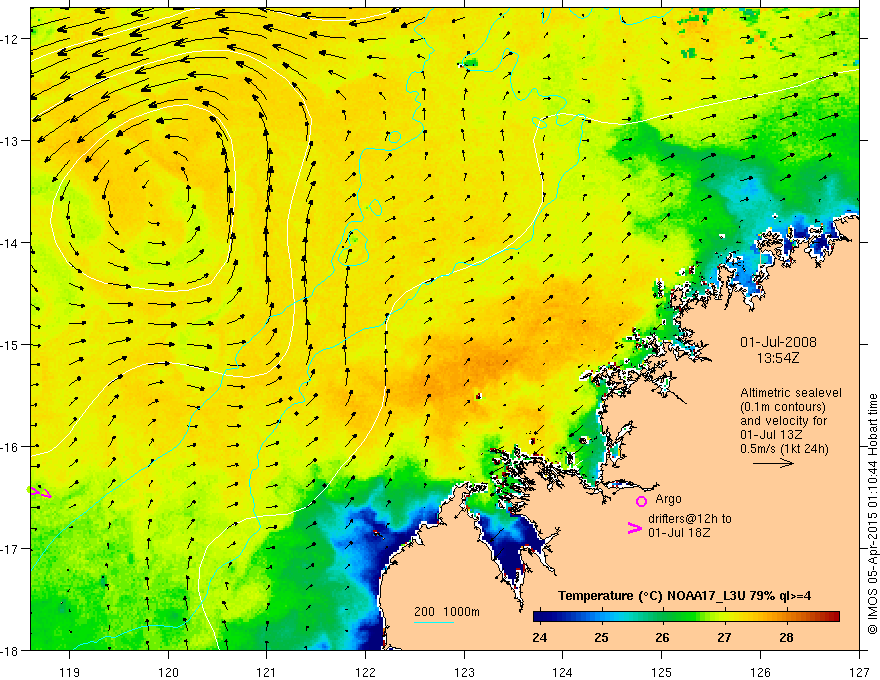Viewport: 880px width, 680px height.
Task: Click the -17 latitude axis label
Action: [10, 549]
